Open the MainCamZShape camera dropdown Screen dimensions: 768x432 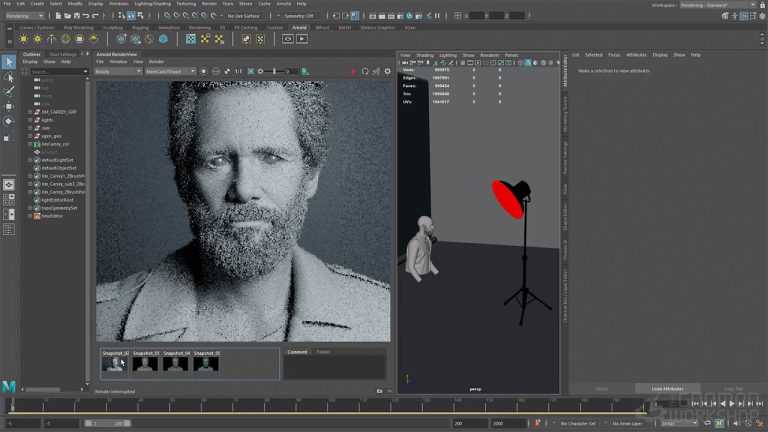click(169, 71)
